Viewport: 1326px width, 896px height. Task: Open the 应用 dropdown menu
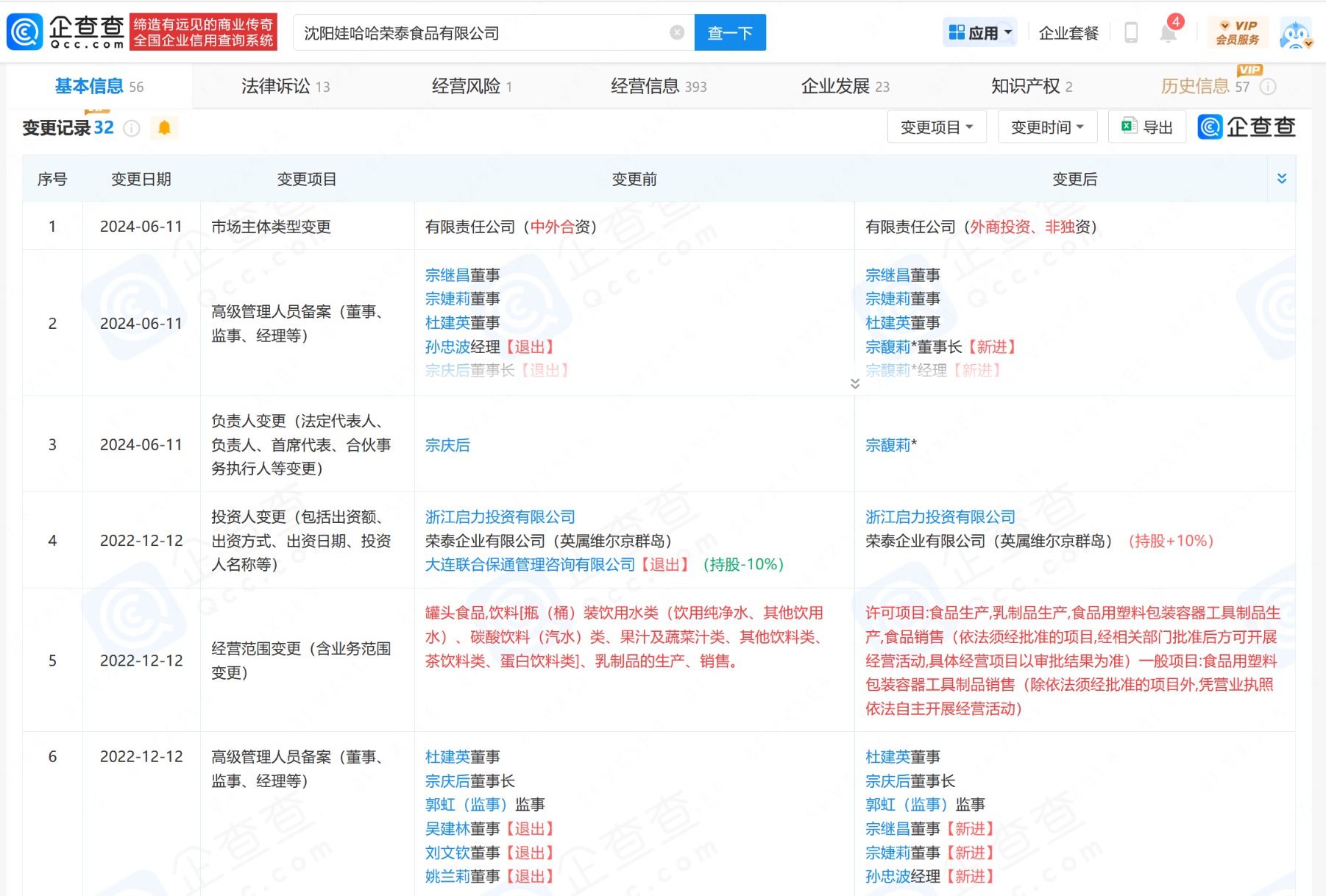(980, 33)
